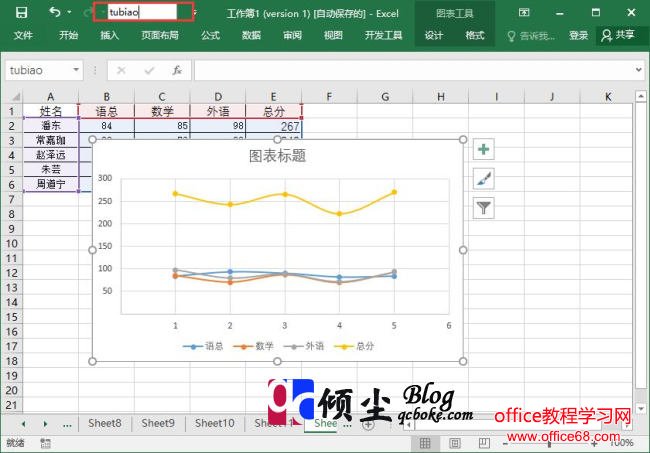The height and width of the screenshot is (453, 650).
Task: Open the 审阅 ribbon tab
Action: point(292,35)
